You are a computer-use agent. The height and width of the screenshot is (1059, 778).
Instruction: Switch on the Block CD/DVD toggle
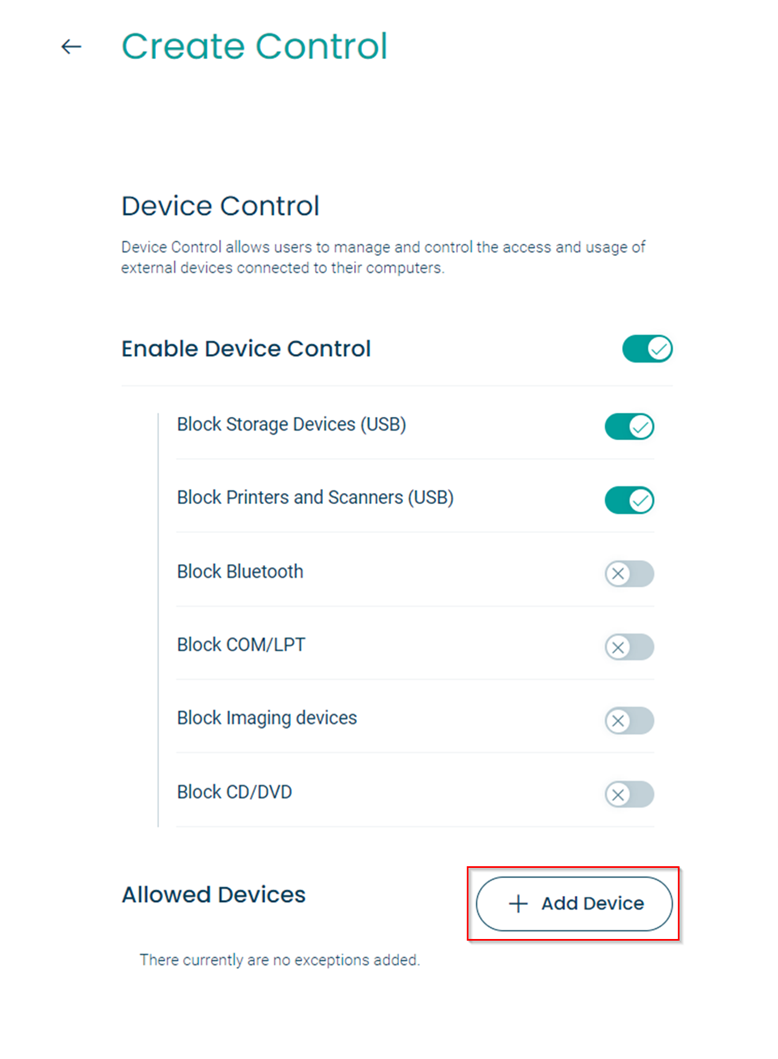click(629, 794)
